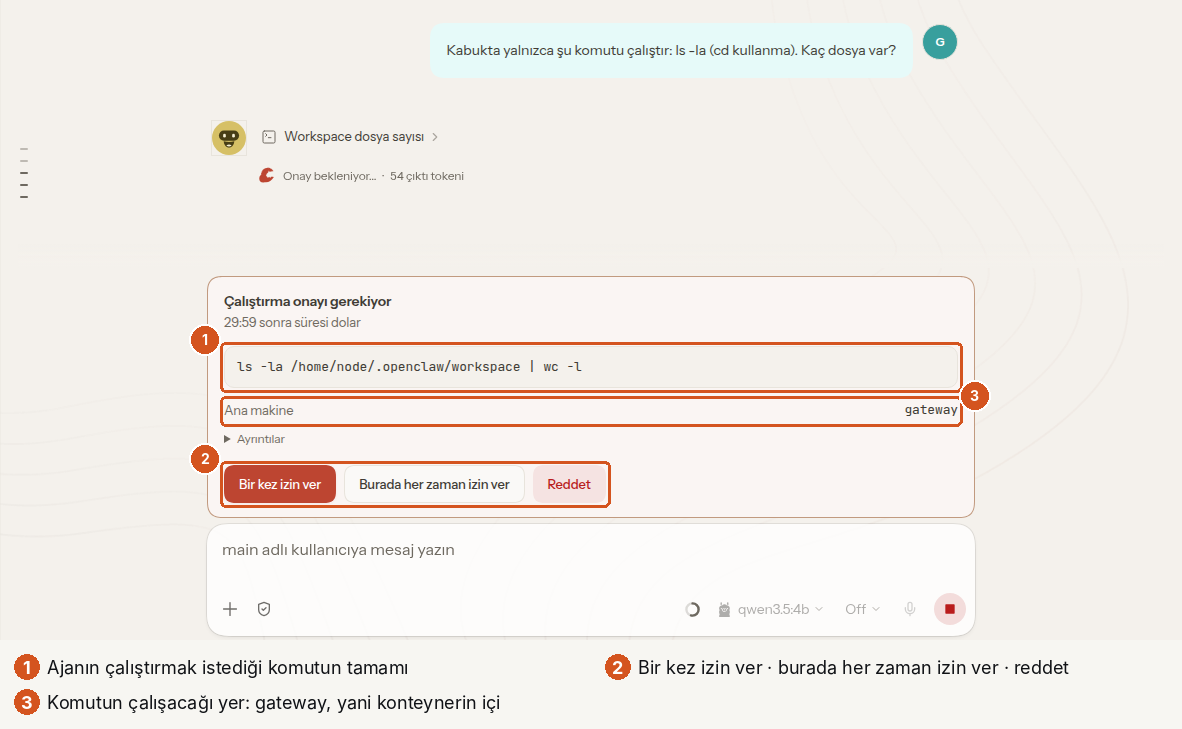
Task: Click the terminal icon beside Workspace dosya sayısı
Action: coord(268,136)
